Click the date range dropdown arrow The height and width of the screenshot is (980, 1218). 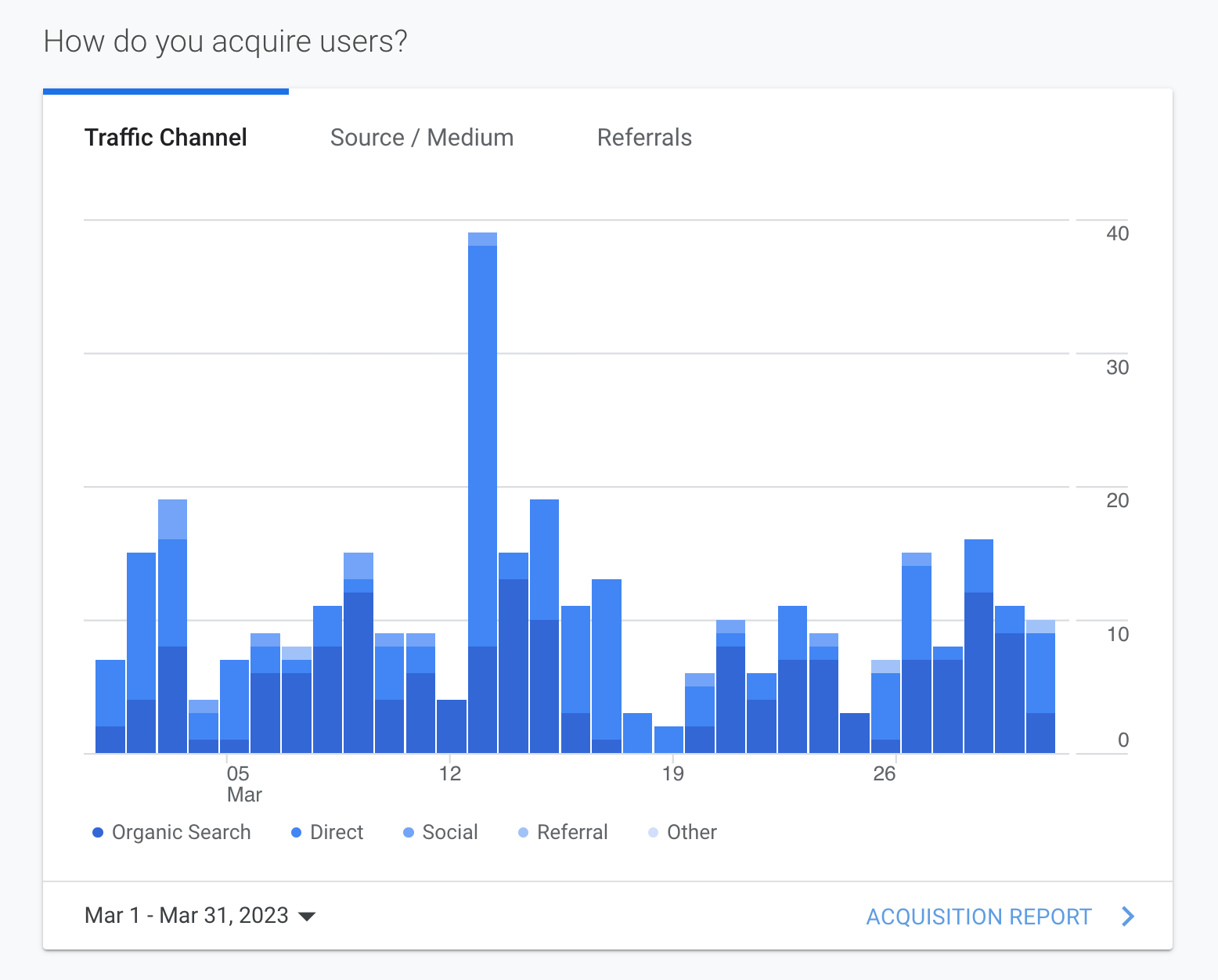point(308,917)
